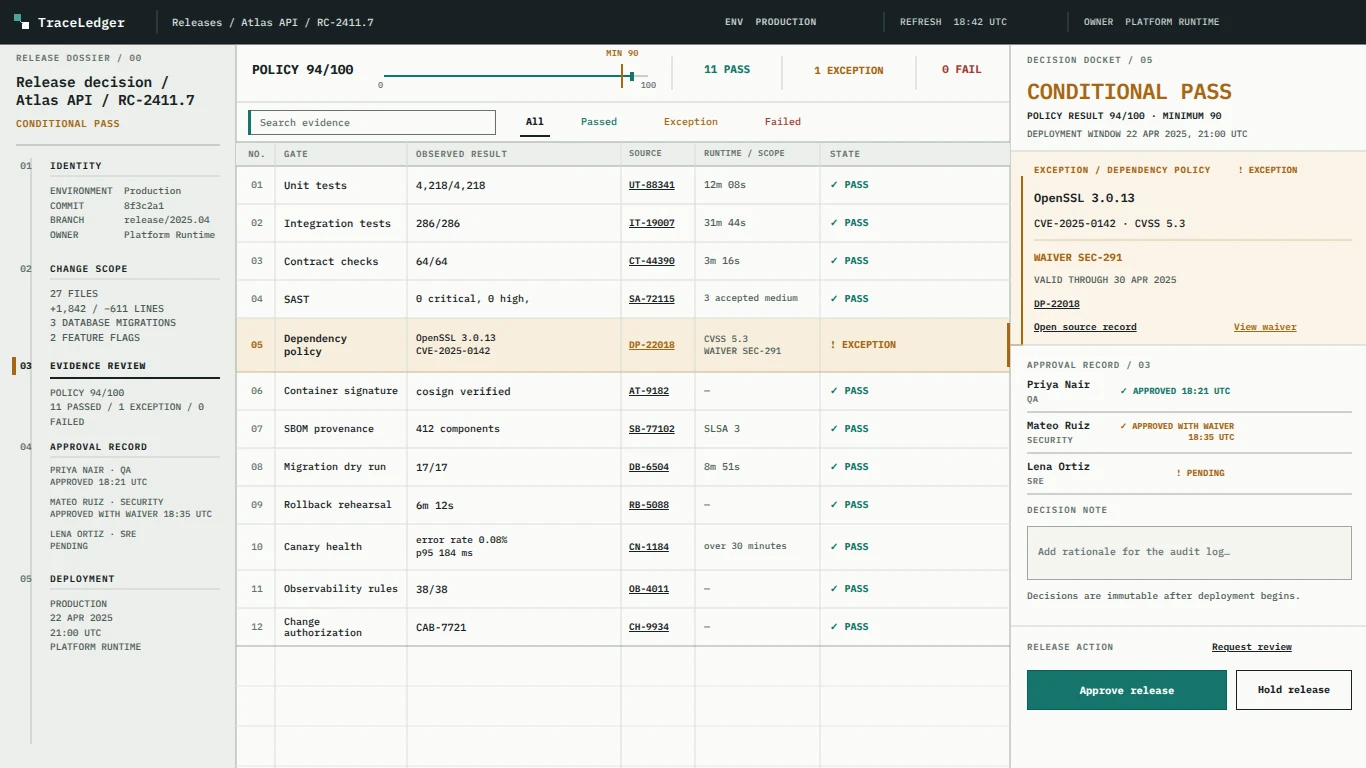Click the GATE column header
Viewport: 1366px width, 768px height.
pyautogui.click(x=296, y=154)
